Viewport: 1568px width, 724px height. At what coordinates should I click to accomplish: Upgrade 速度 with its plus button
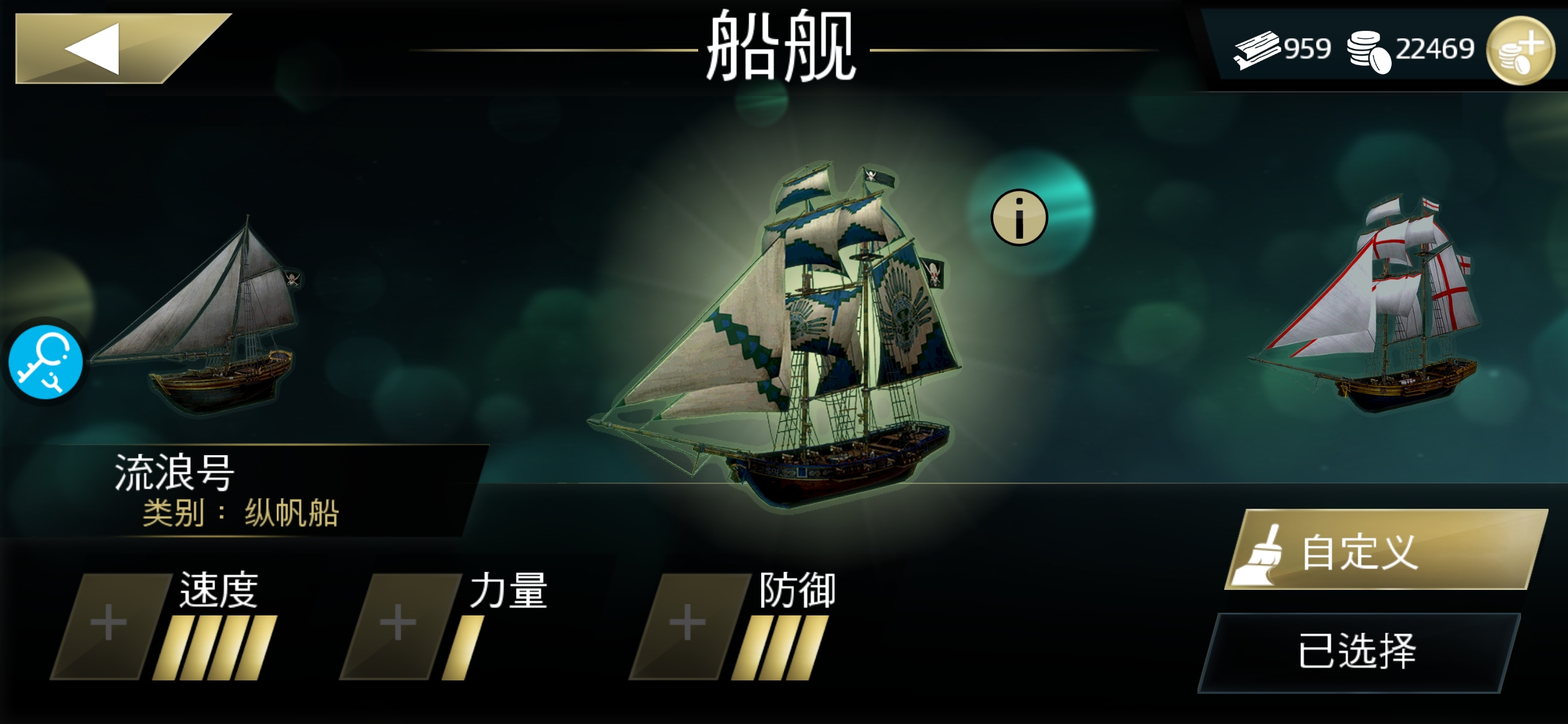point(109,625)
